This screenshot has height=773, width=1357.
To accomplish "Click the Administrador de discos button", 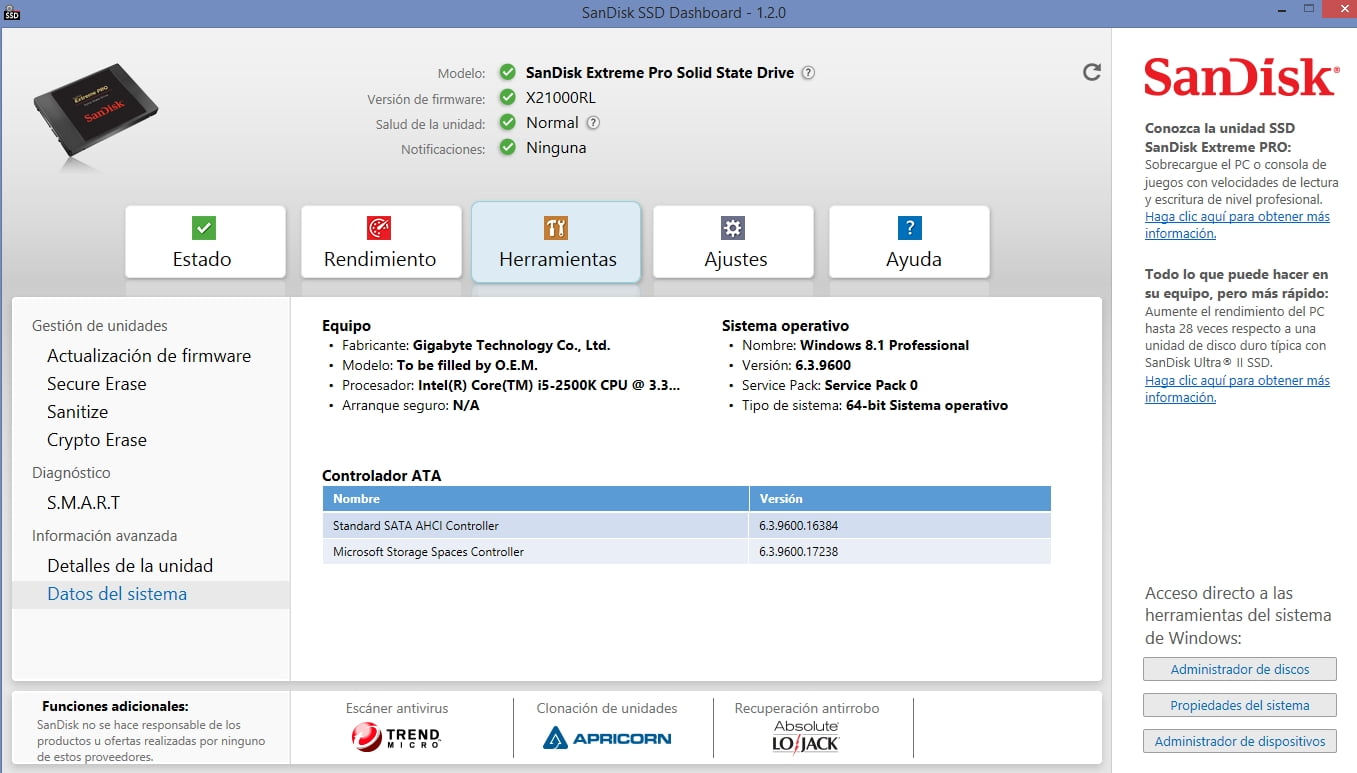I will 1240,669.
